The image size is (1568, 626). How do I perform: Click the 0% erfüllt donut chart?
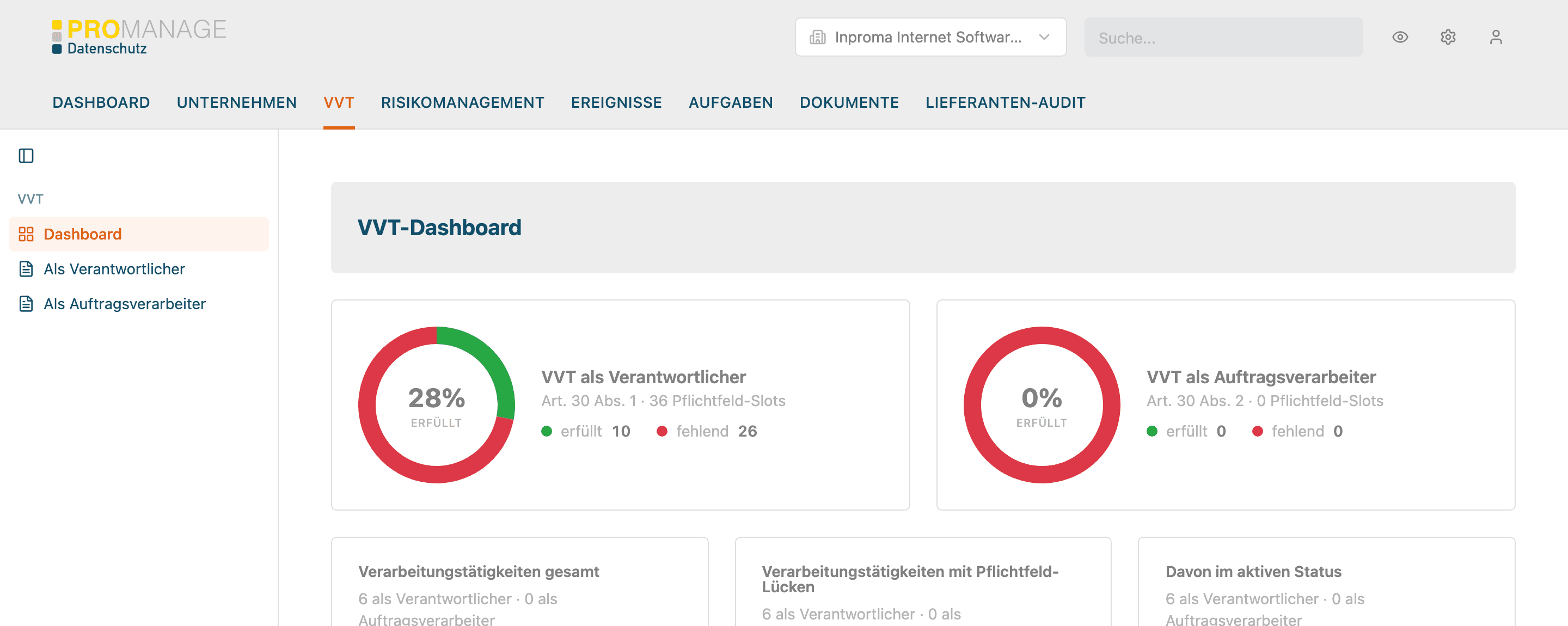point(1042,405)
